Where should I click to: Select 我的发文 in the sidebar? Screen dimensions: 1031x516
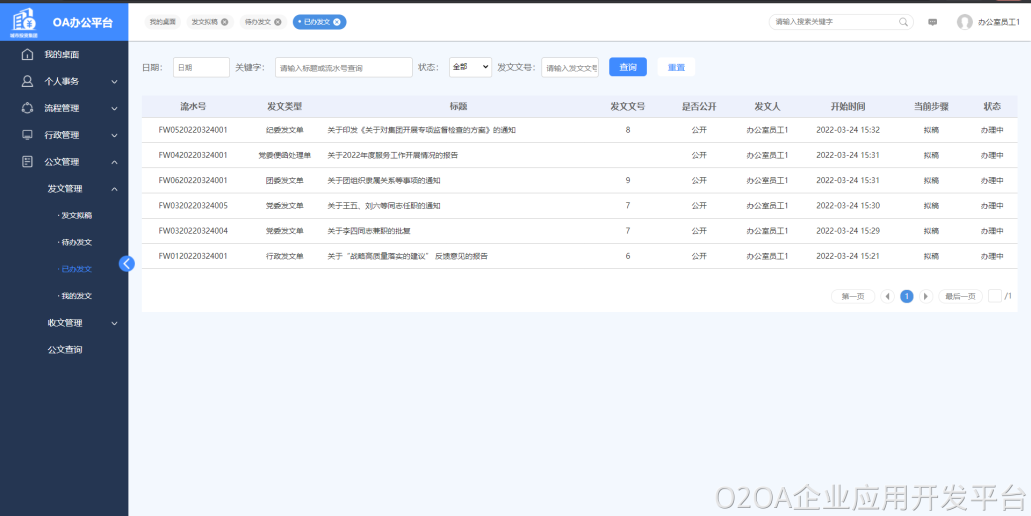tap(76, 296)
